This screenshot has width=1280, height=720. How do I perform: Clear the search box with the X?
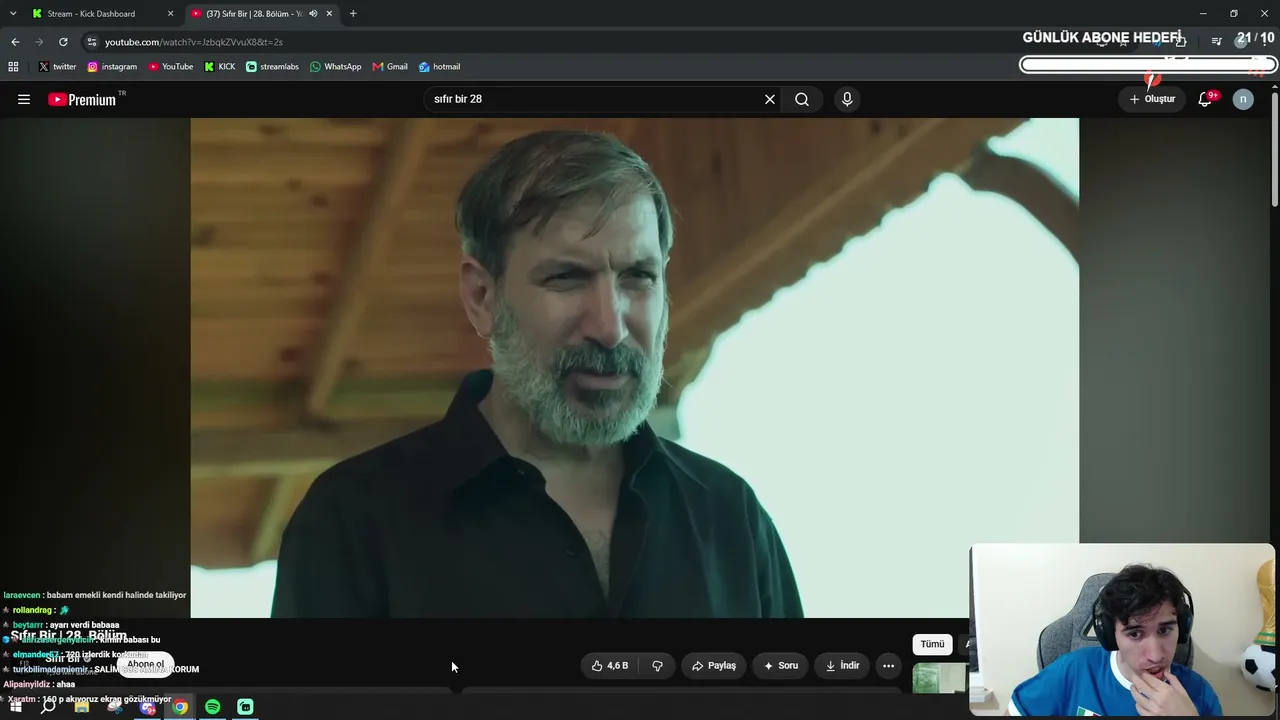click(770, 99)
